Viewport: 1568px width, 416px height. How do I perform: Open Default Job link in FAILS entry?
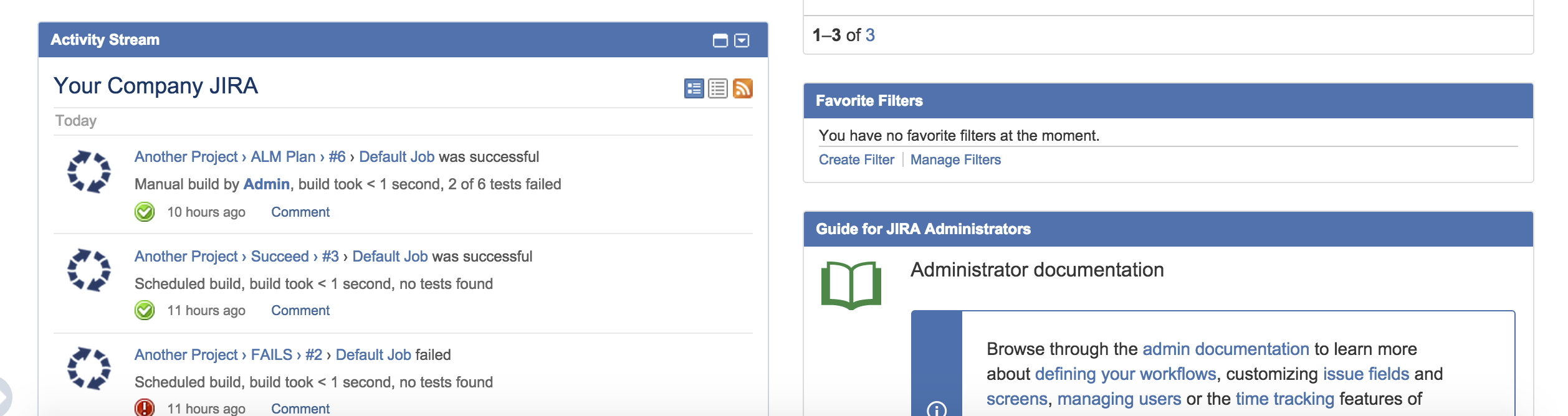(373, 355)
